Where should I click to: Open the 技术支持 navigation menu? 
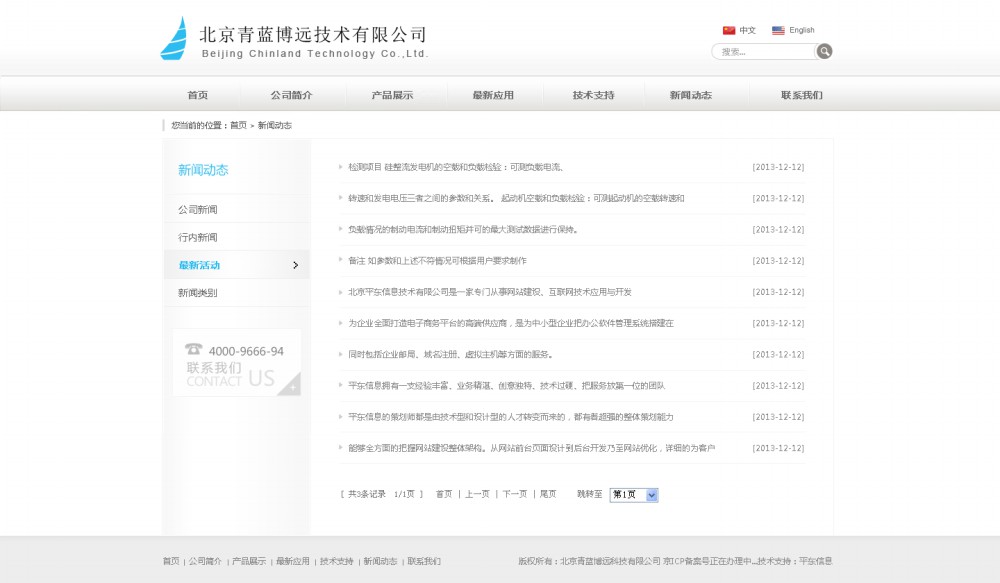(x=592, y=94)
